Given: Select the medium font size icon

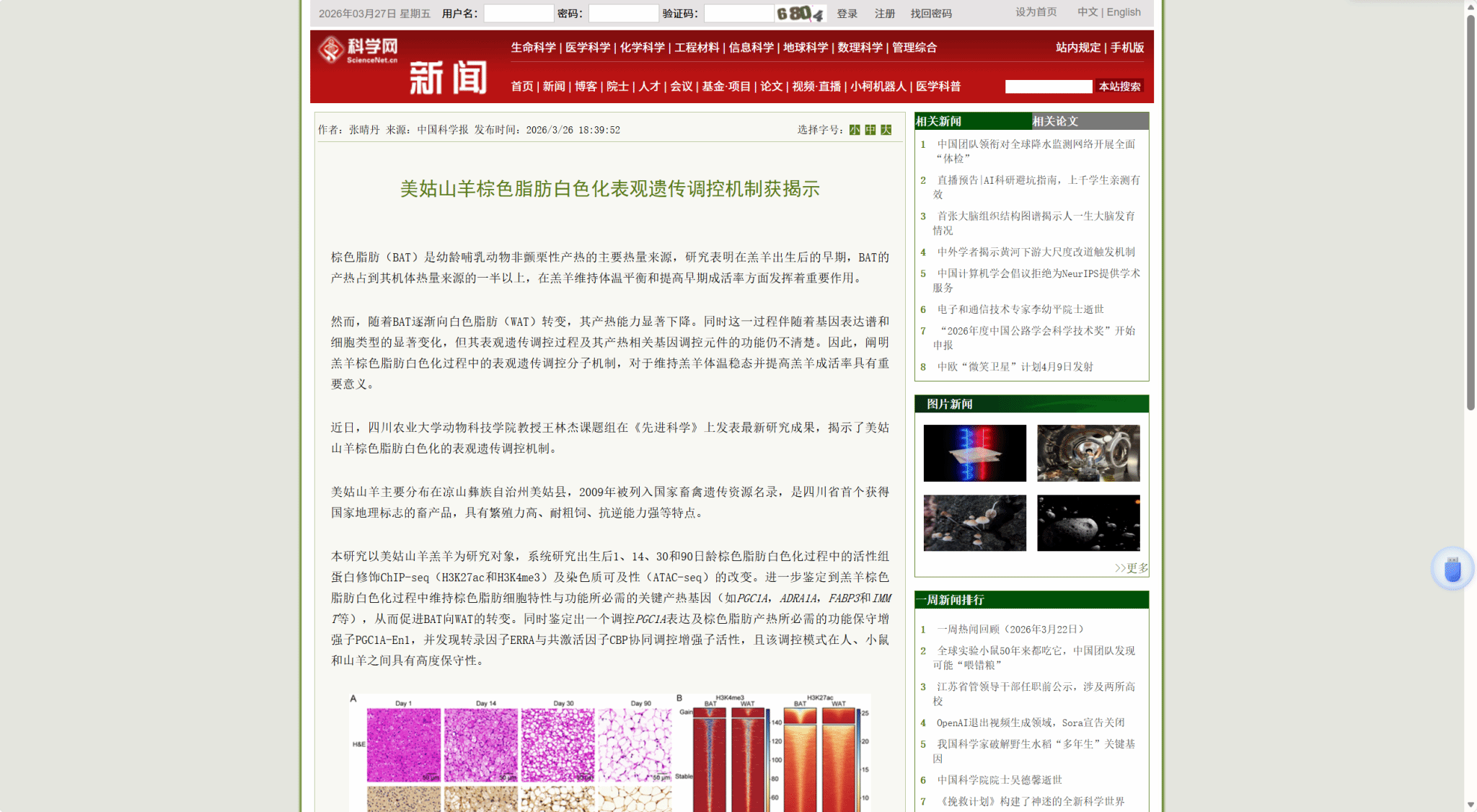Looking at the screenshot, I should pyautogui.click(x=870, y=130).
